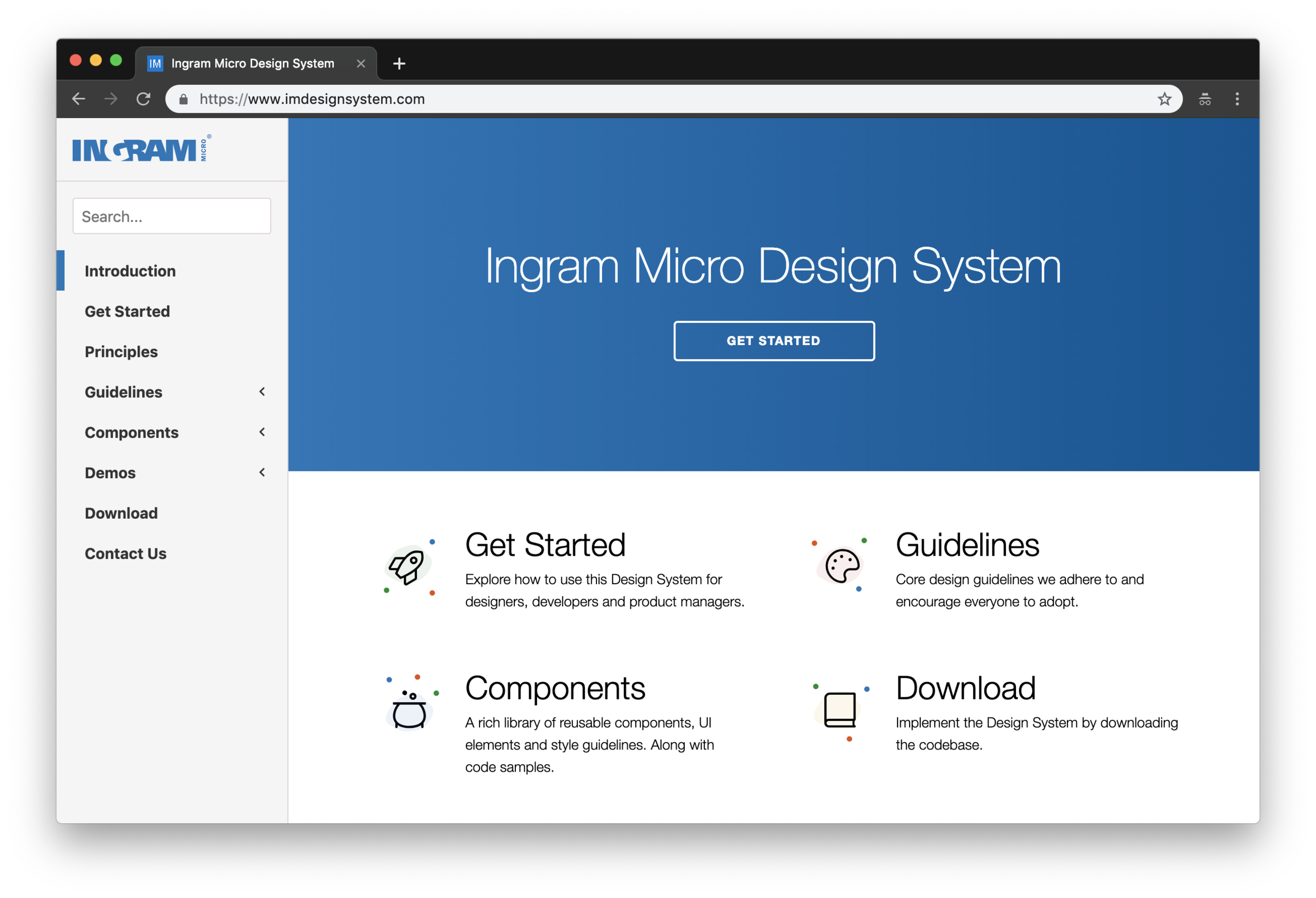The height and width of the screenshot is (898, 1316).
Task: Click text 'Implement the Design System by downloading'
Action: 1037,723
